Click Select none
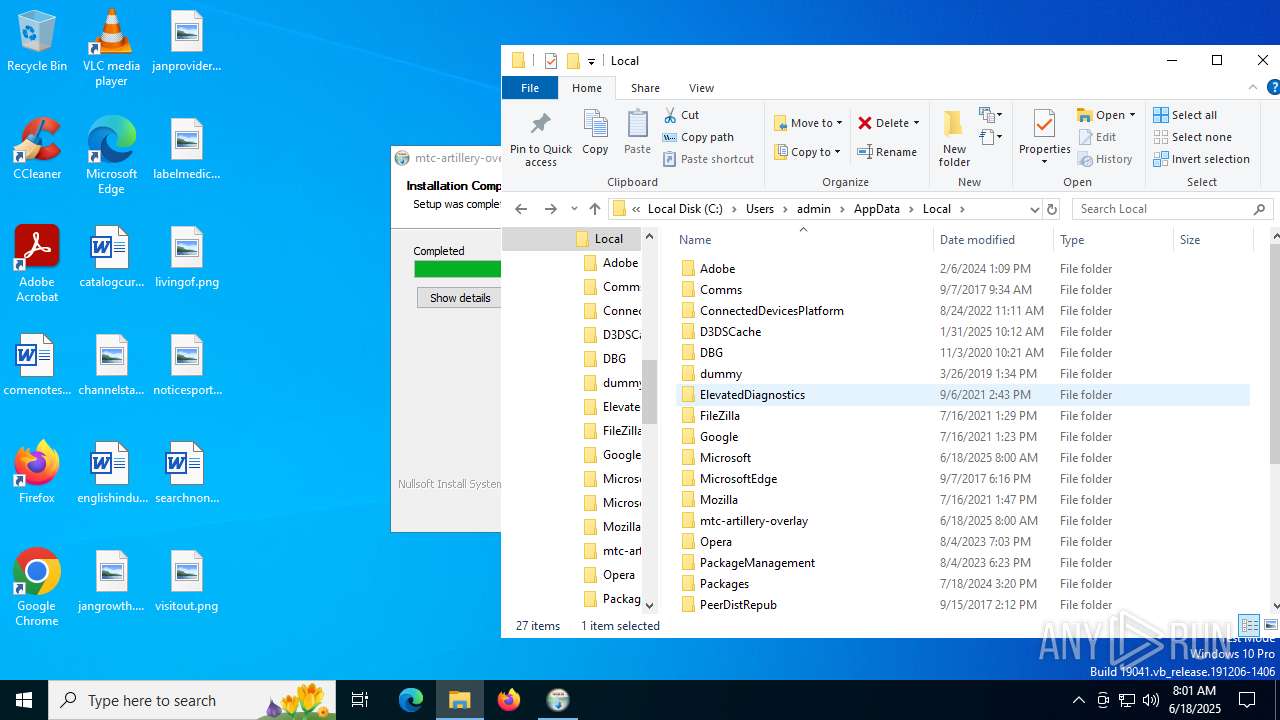The height and width of the screenshot is (720, 1280). 1192,137
